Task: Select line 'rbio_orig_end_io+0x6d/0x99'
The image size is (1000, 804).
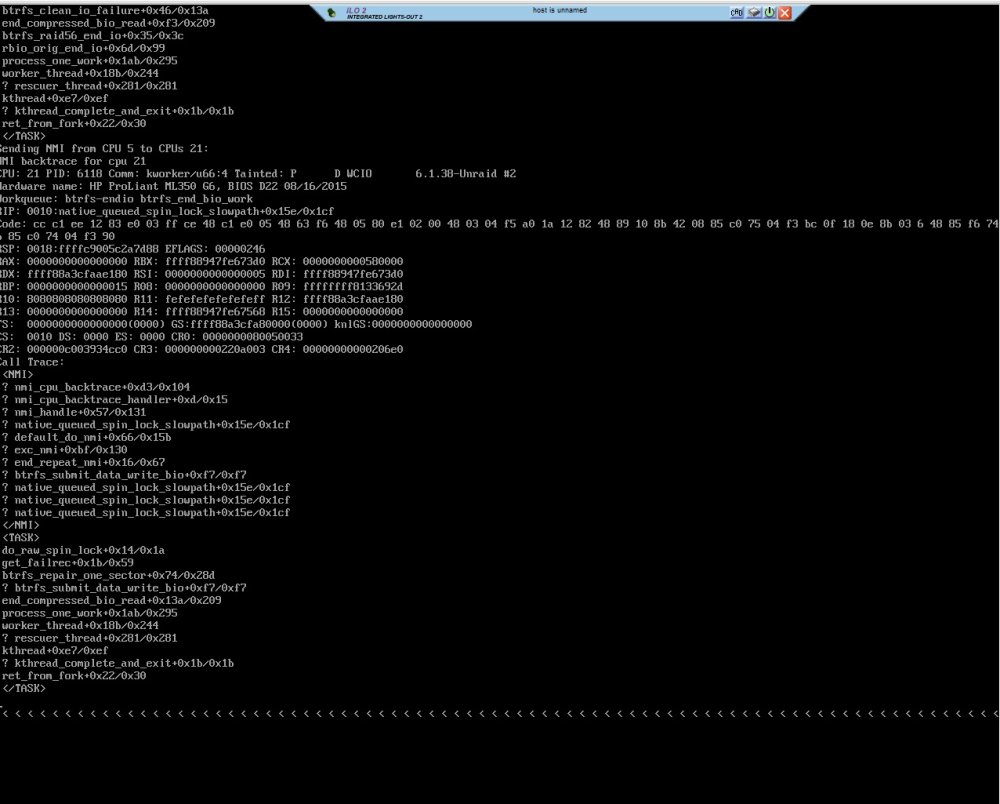Action: click(84, 48)
